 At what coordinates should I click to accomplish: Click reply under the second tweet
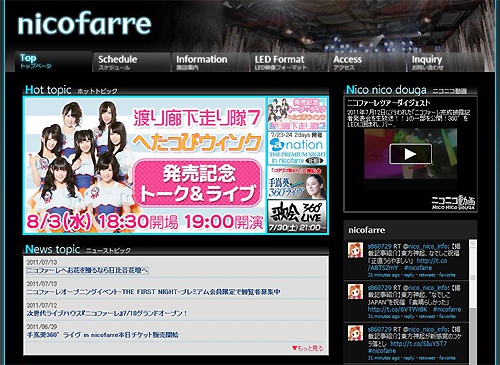pos(409,316)
